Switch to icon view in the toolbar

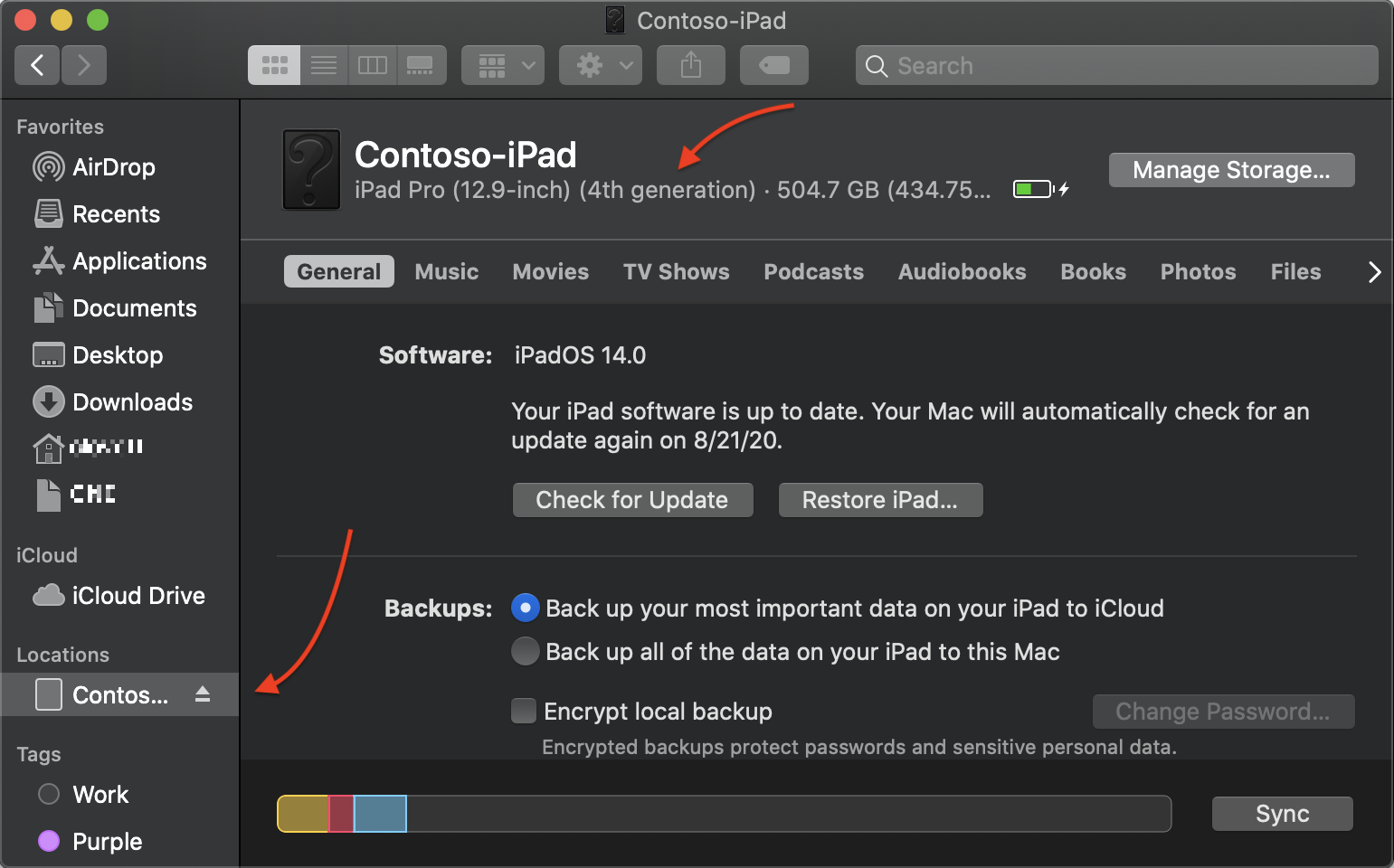(274, 65)
